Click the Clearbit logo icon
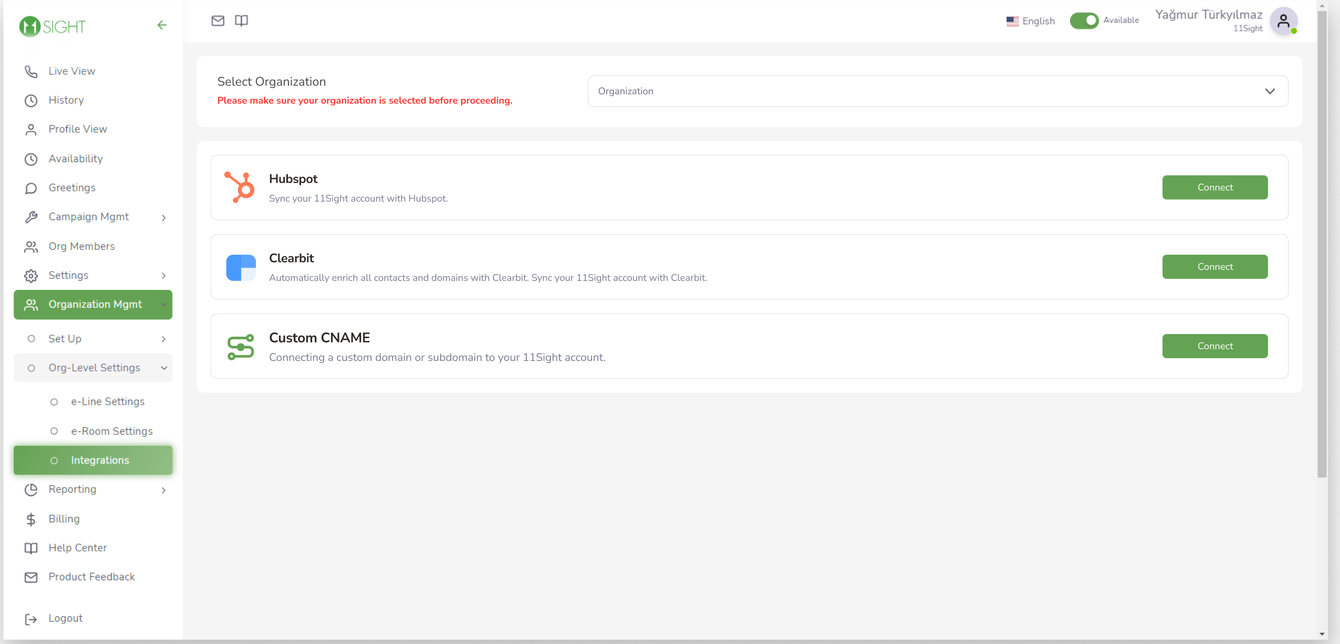Screen dimensions: 1340x644 pyautogui.click(x=241, y=267)
